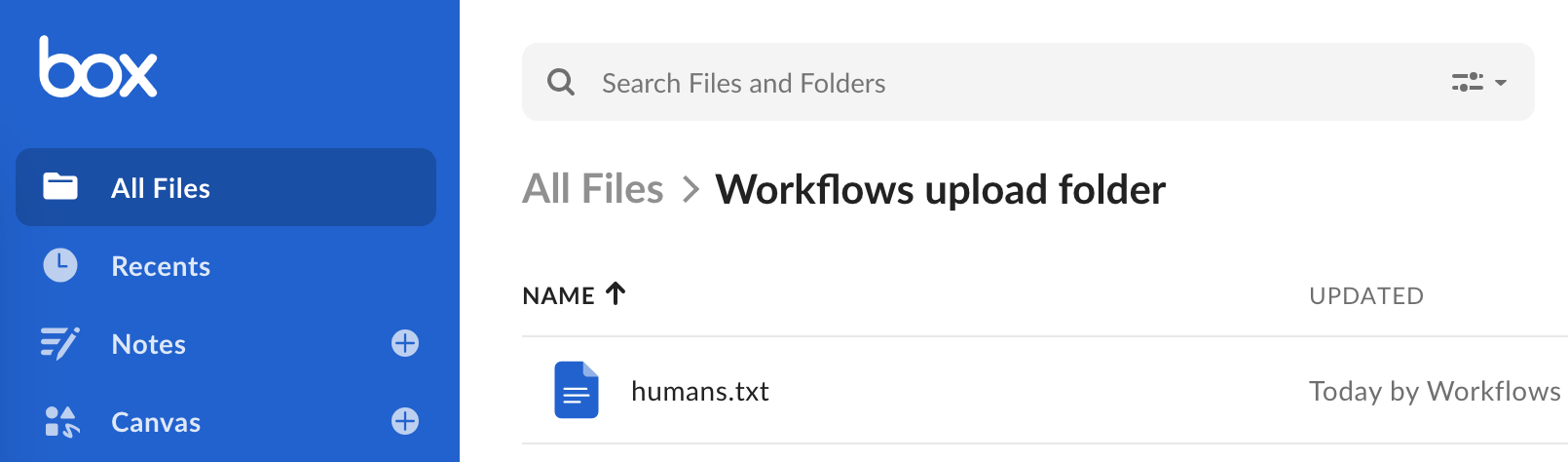Click the Canvas shapes icon
Viewport: 1568px width, 462px height.
click(61, 422)
